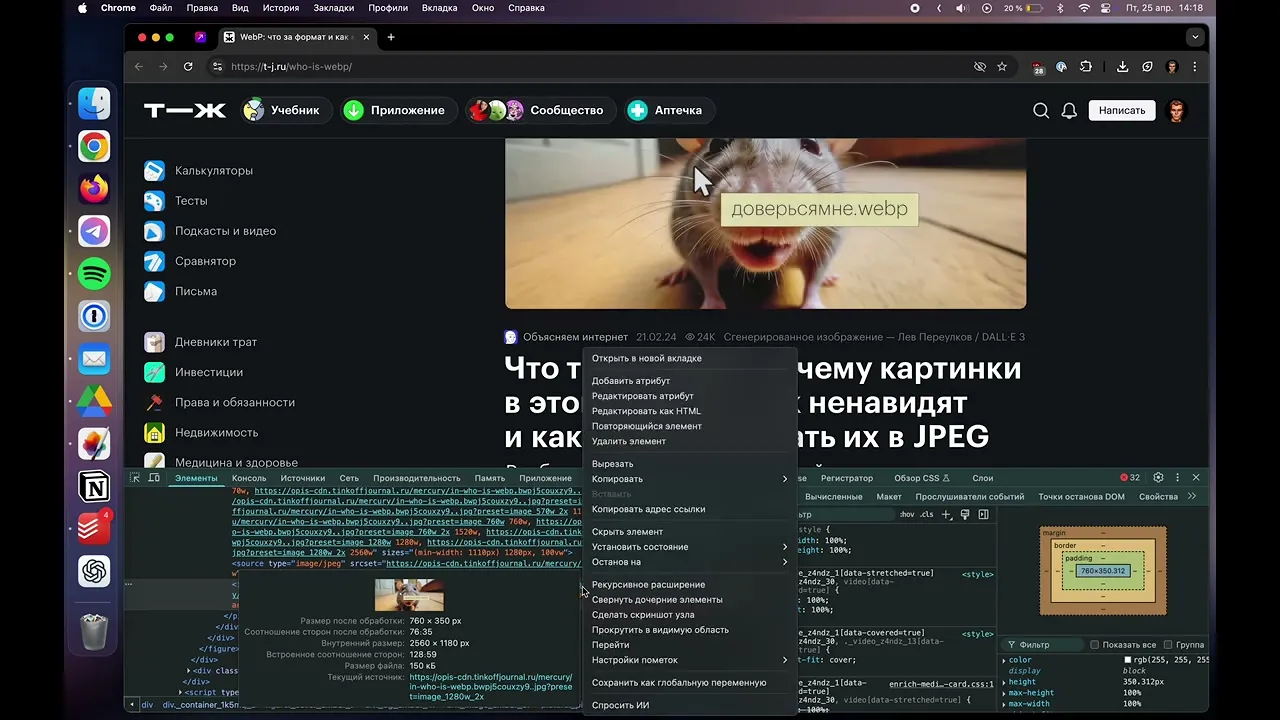Open Spotify from the dock

coord(94,274)
